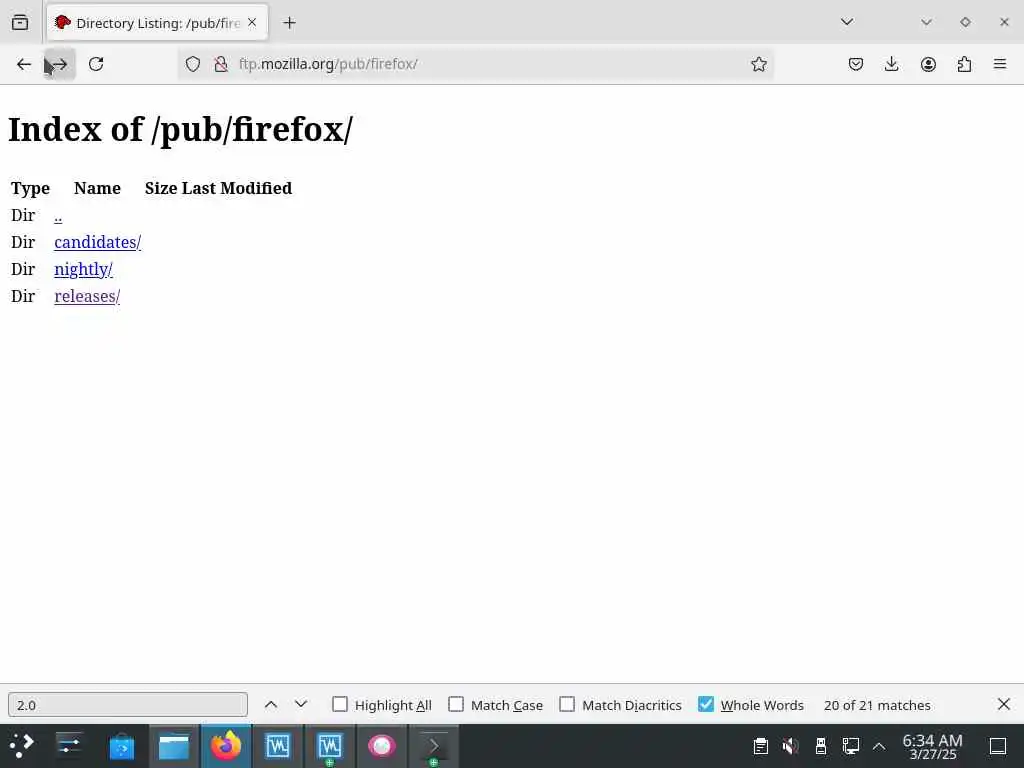Viewport: 1024px width, 768px height.
Task: Open the Discover software store icon
Action: coord(121,746)
